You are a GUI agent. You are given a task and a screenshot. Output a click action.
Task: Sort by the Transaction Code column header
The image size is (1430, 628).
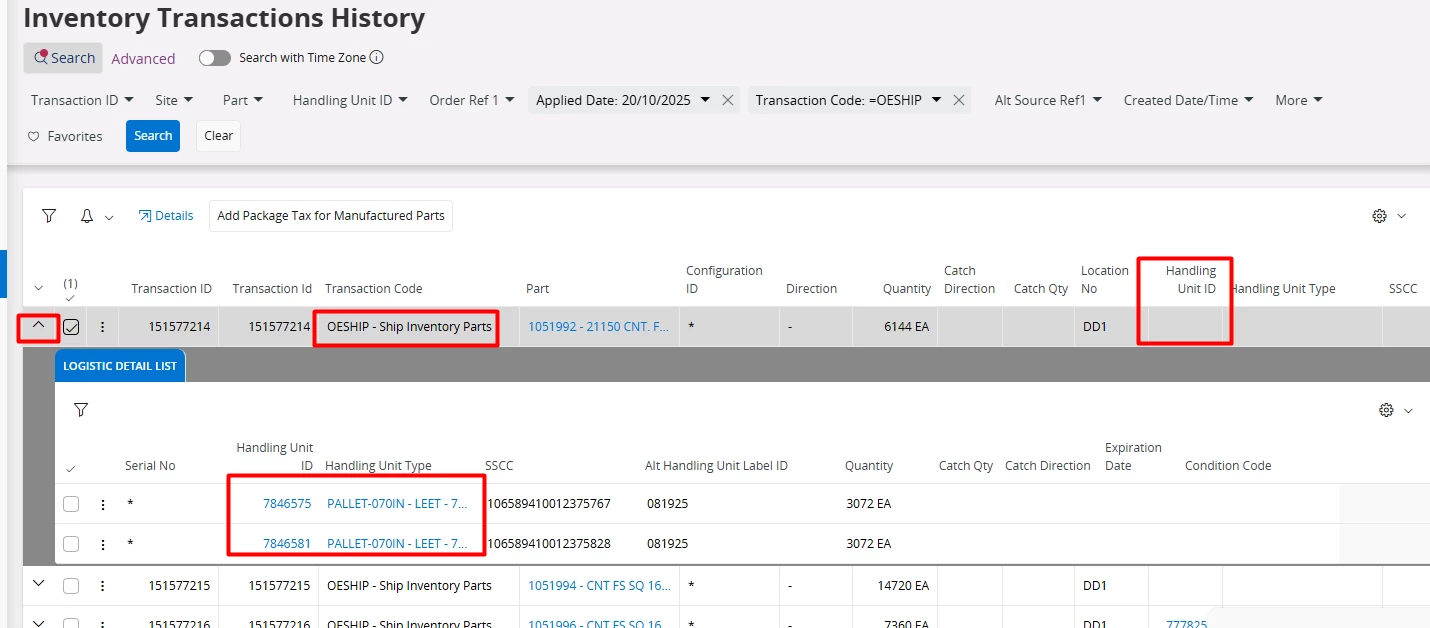tap(374, 289)
